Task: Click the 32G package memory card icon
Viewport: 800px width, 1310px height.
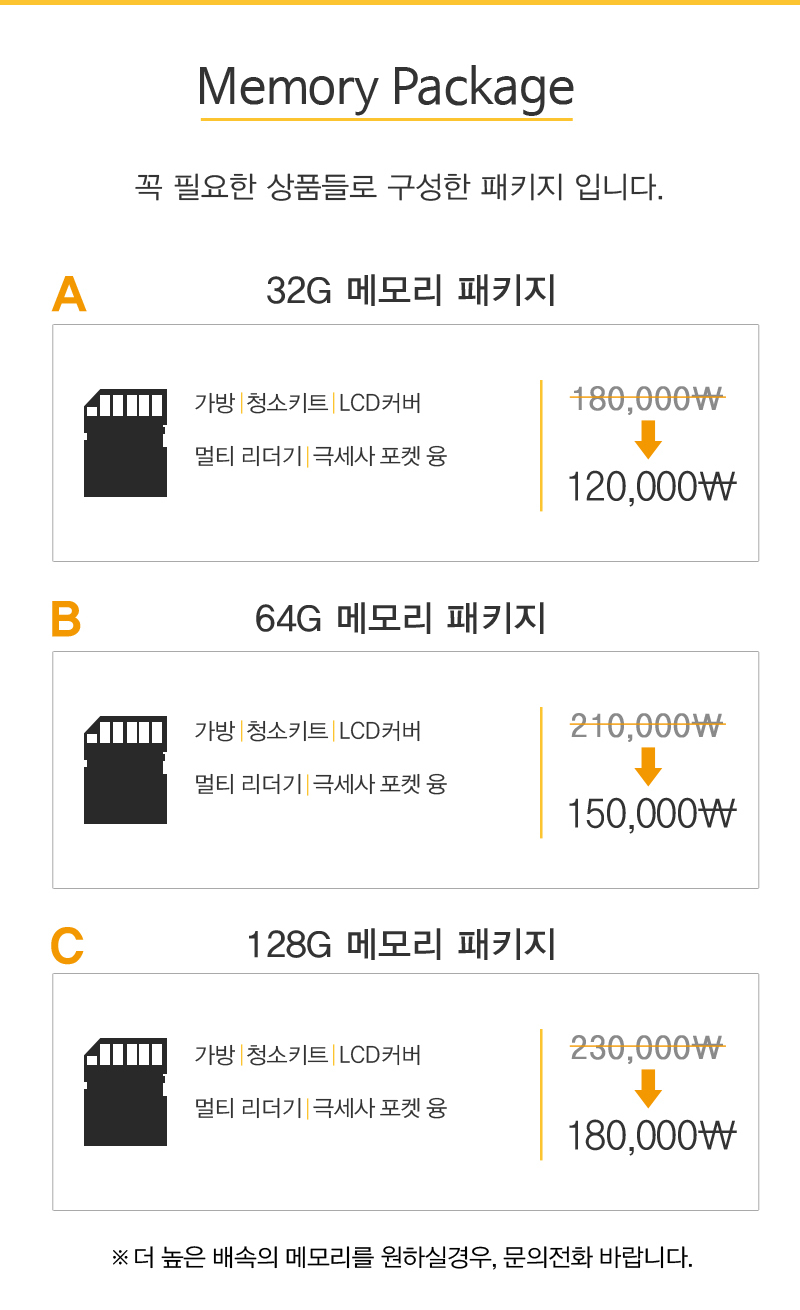Action: pyautogui.click(x=125, y=443)
